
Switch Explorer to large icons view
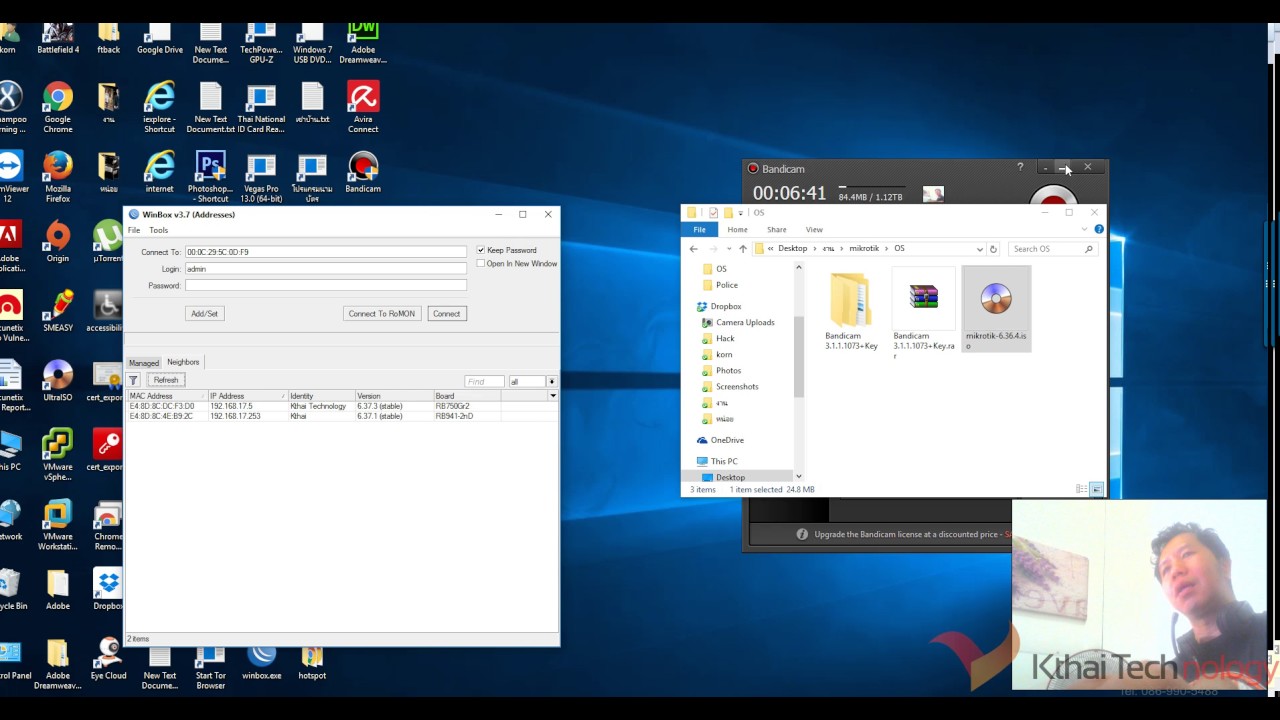pyautogui.click(x=1096, y=489)
